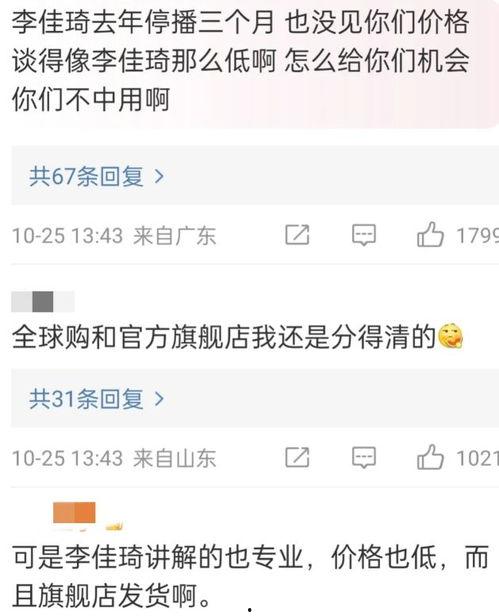The width and height of the screenshot is (499, 616).
Task: Open orange blurred username profile
Action: (75, 513)
